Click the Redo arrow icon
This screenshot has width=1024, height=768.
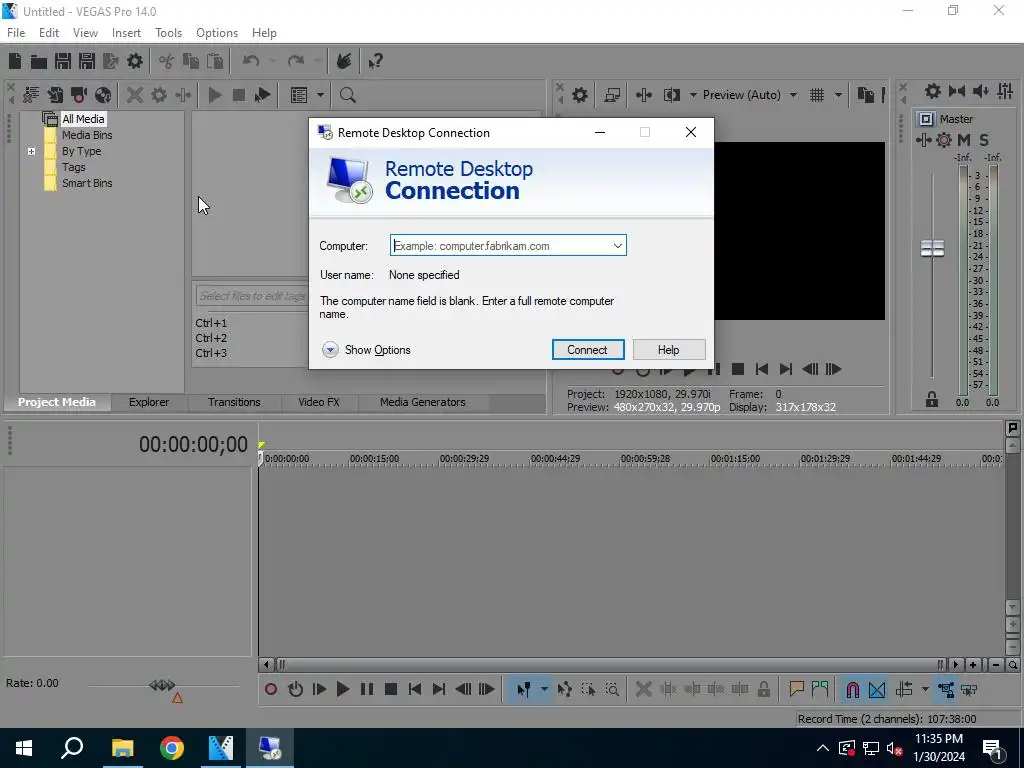pyautogui.click(x=296, y=61)
